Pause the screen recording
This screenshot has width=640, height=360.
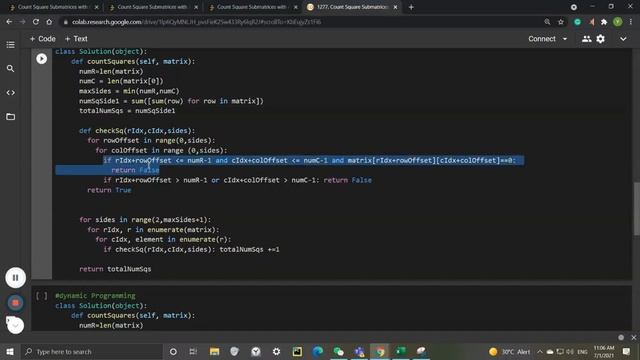16,278
